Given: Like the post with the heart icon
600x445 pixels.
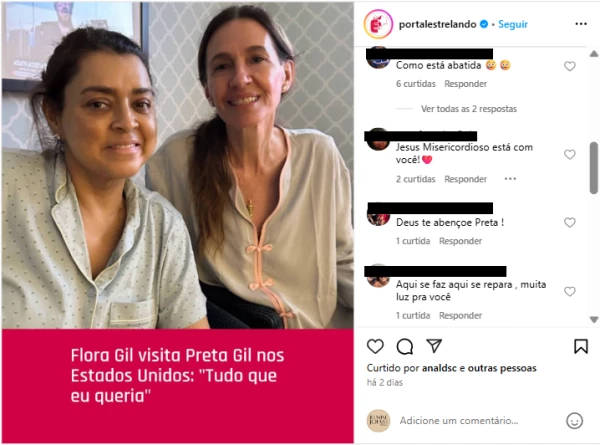Looking at the screenshot, I should (x=375, y=346).
